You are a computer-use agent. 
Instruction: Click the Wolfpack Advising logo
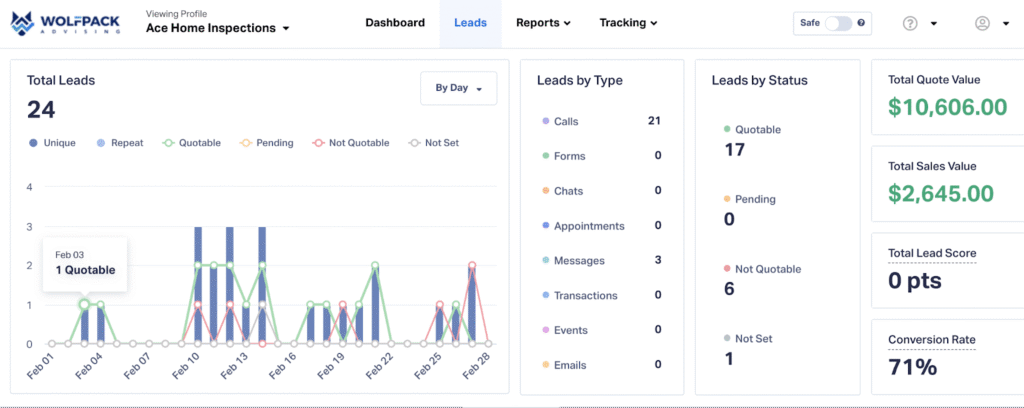(65, 23)
